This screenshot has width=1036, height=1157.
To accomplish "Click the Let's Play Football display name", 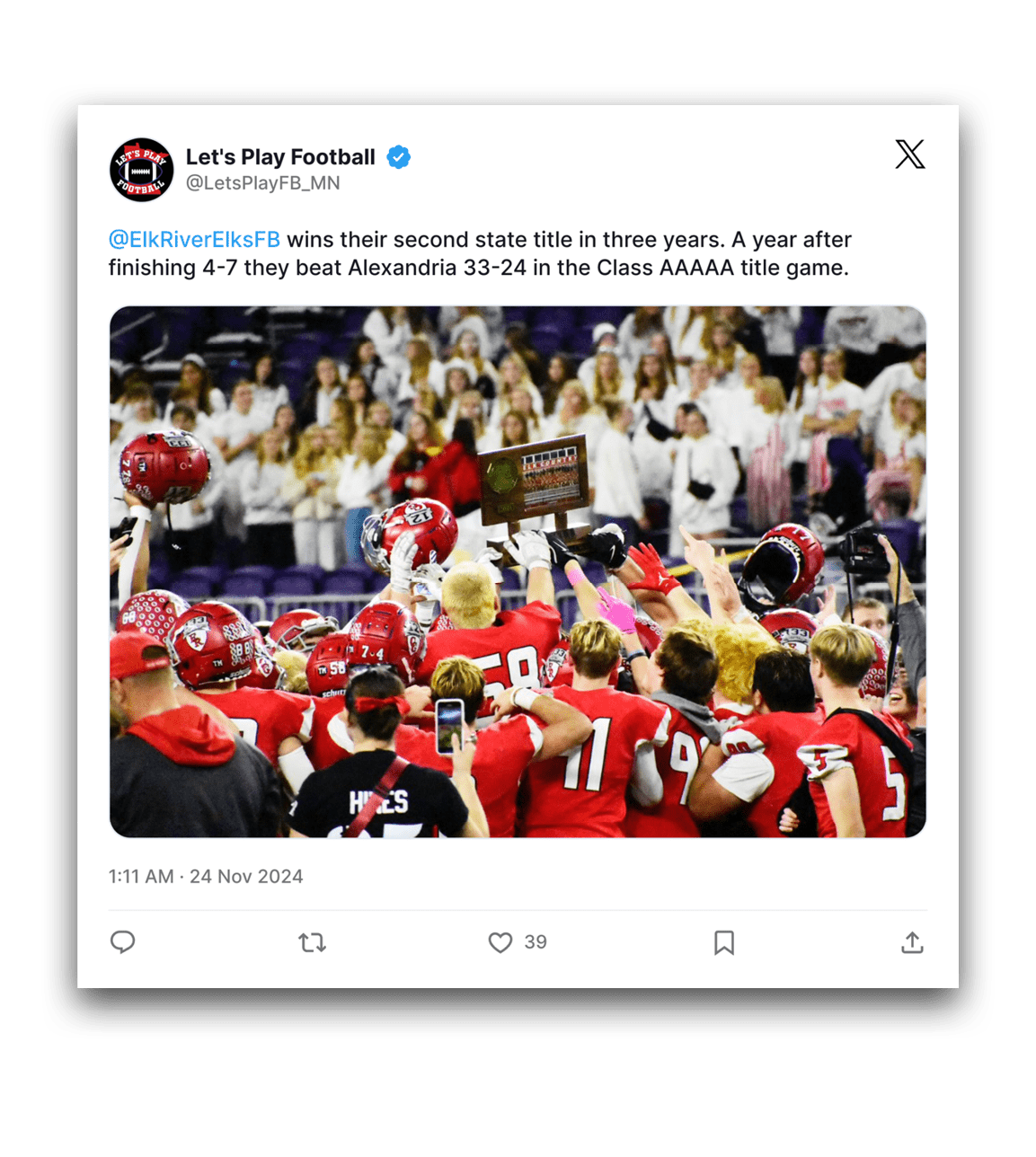I will tap(280, 157).
